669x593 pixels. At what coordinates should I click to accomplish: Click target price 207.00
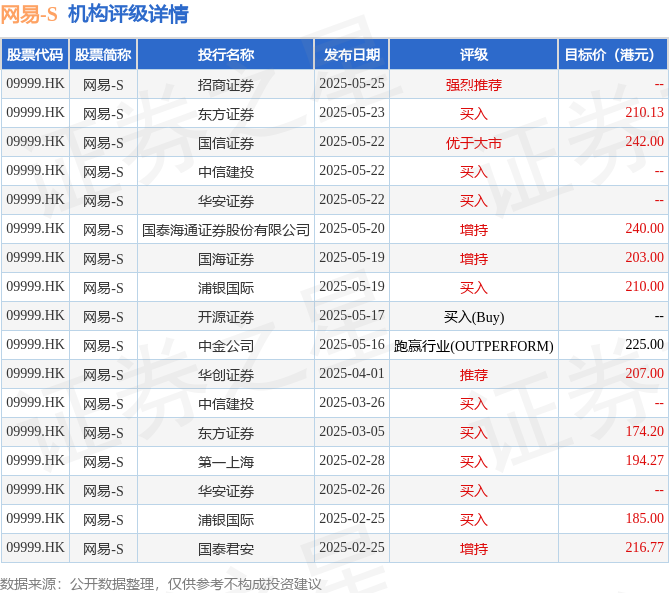click(644, 374)
